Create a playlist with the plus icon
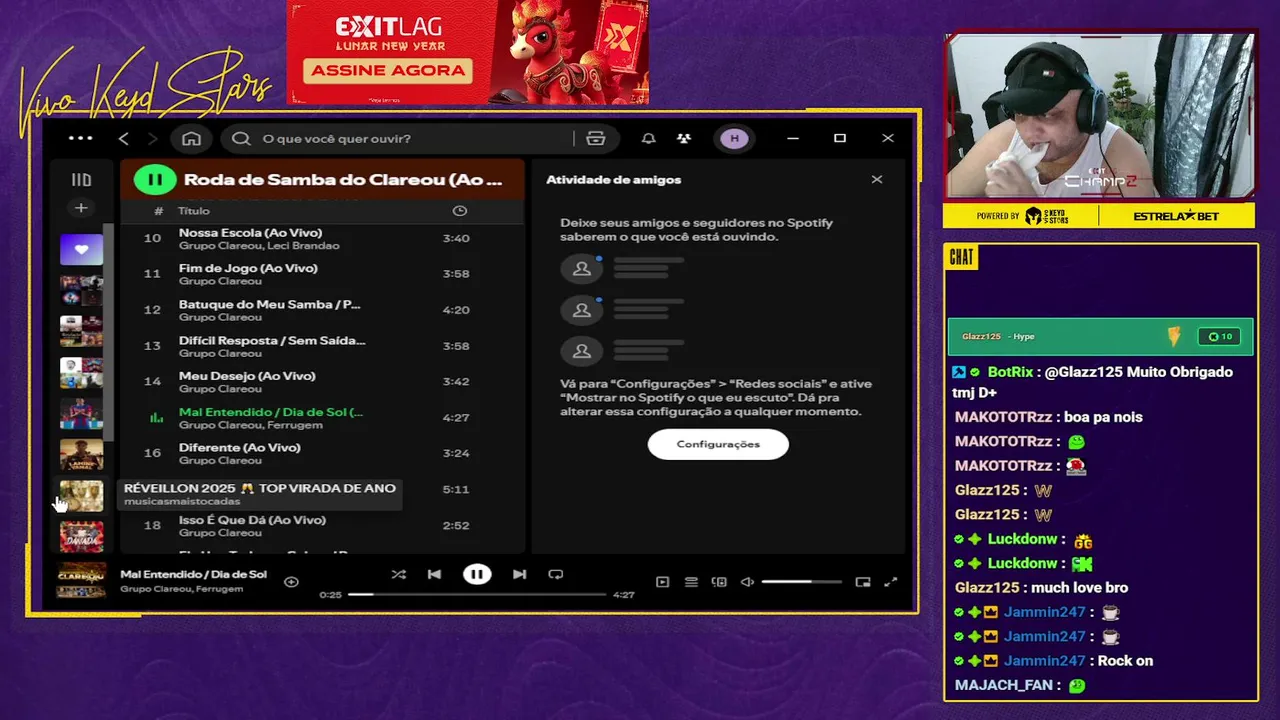 point(81,208)
